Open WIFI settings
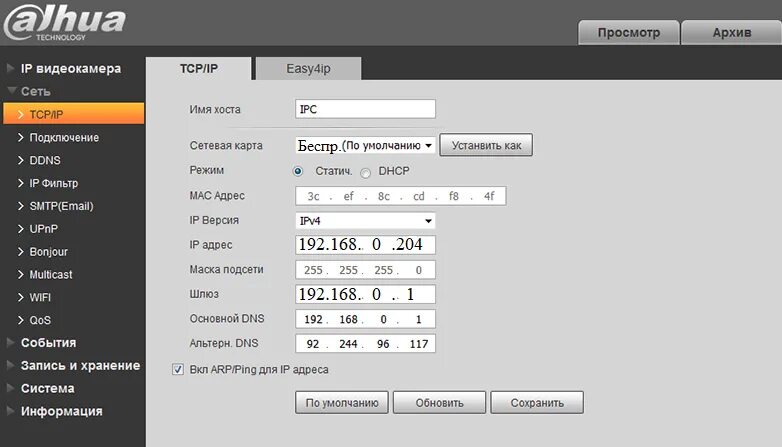The image size is (782, 447). point(40,298)
